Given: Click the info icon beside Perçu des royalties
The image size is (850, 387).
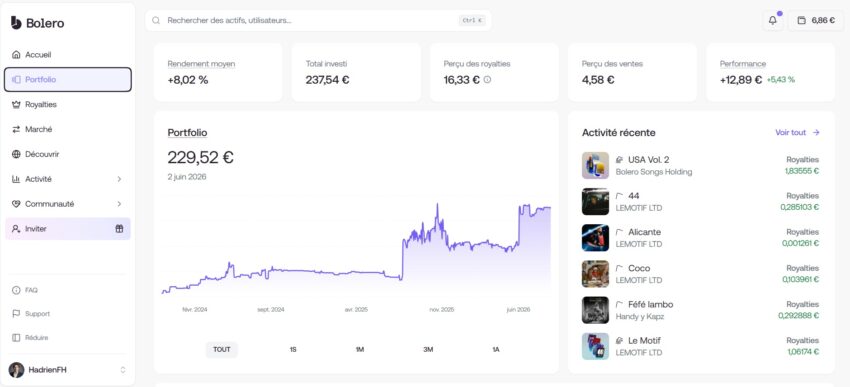Looking at the screenshot, I should pos(487,80).
